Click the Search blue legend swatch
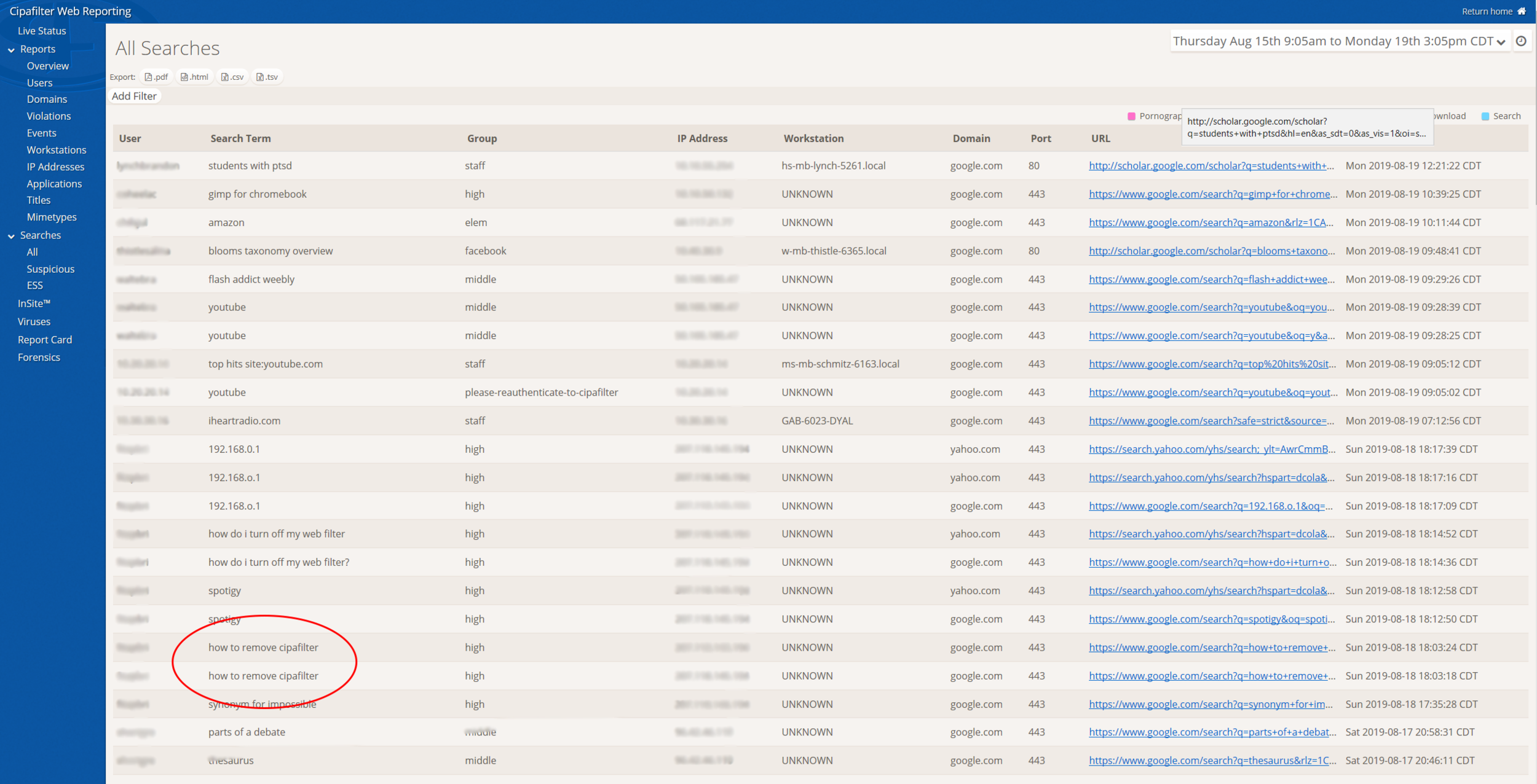1537x784 pixels. pyautogui.click(x=1485, y=116)
